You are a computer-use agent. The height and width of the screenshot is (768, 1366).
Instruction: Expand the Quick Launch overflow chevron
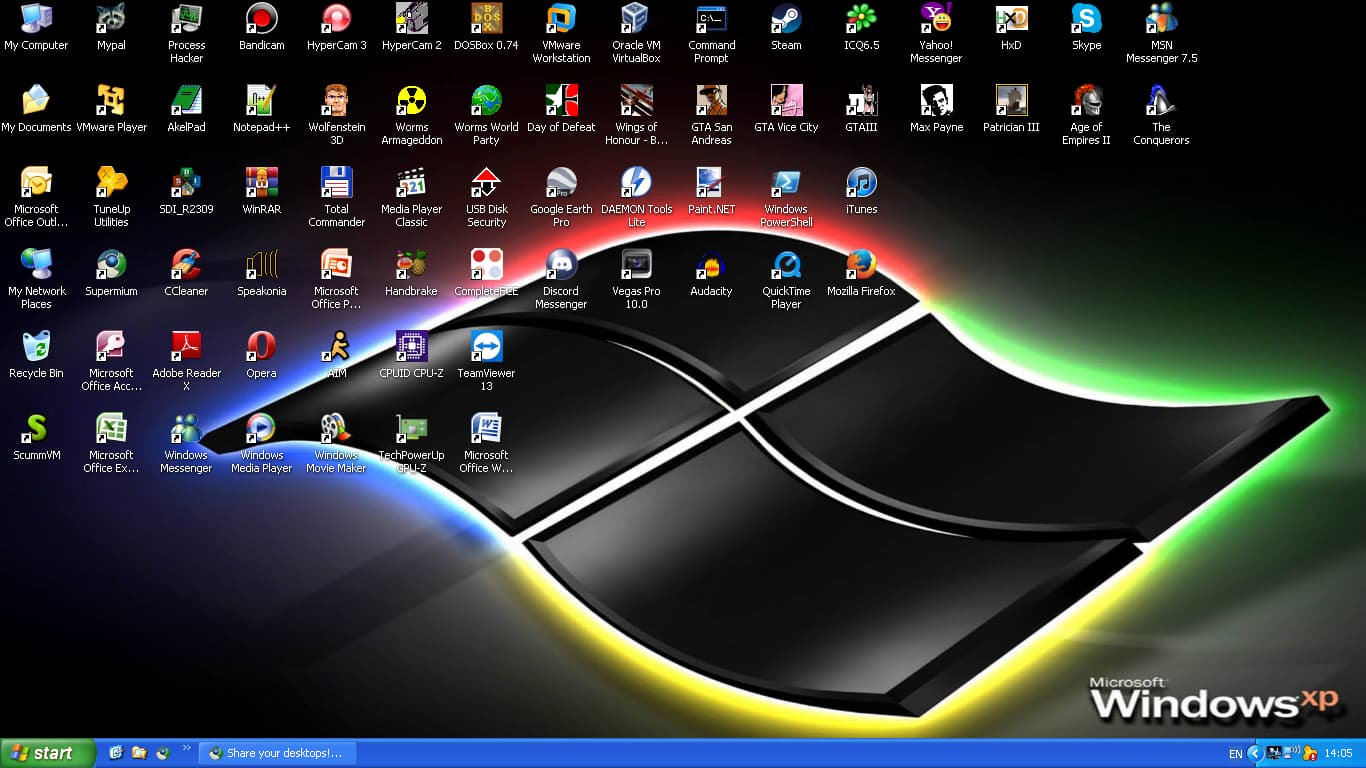(x=186, y=748)
